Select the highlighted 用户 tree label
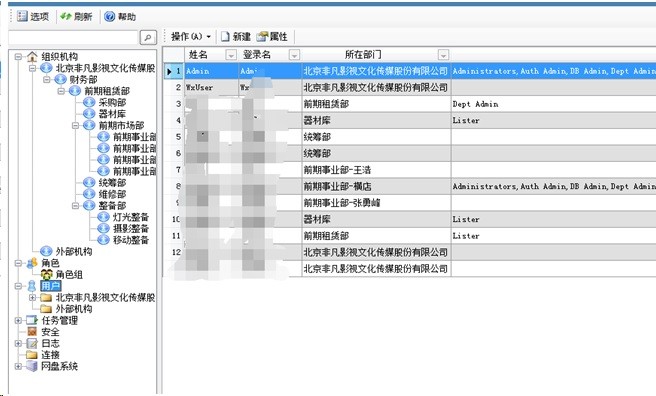 pyautogui.click(x=51, y=286)
